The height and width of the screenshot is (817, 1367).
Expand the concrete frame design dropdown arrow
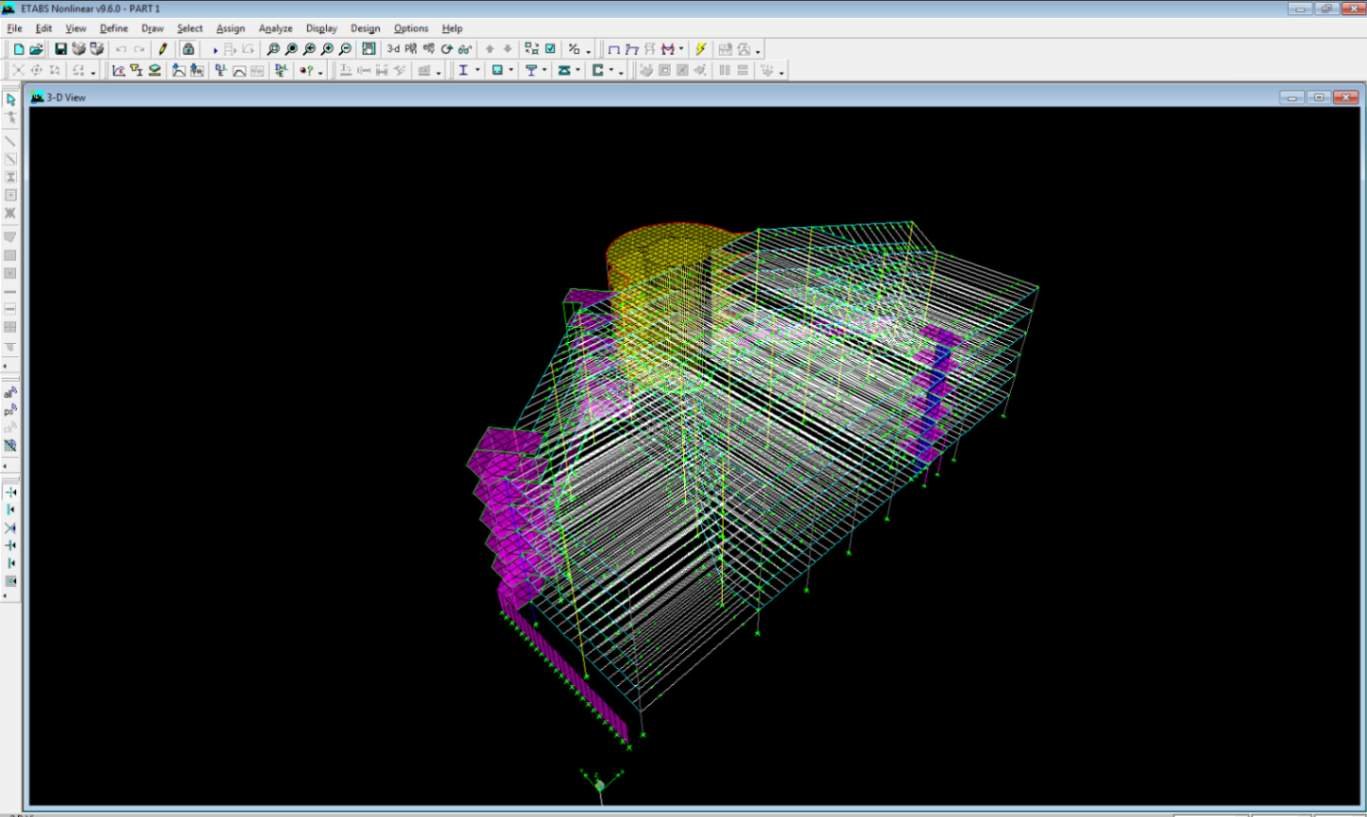click(512, 71)
